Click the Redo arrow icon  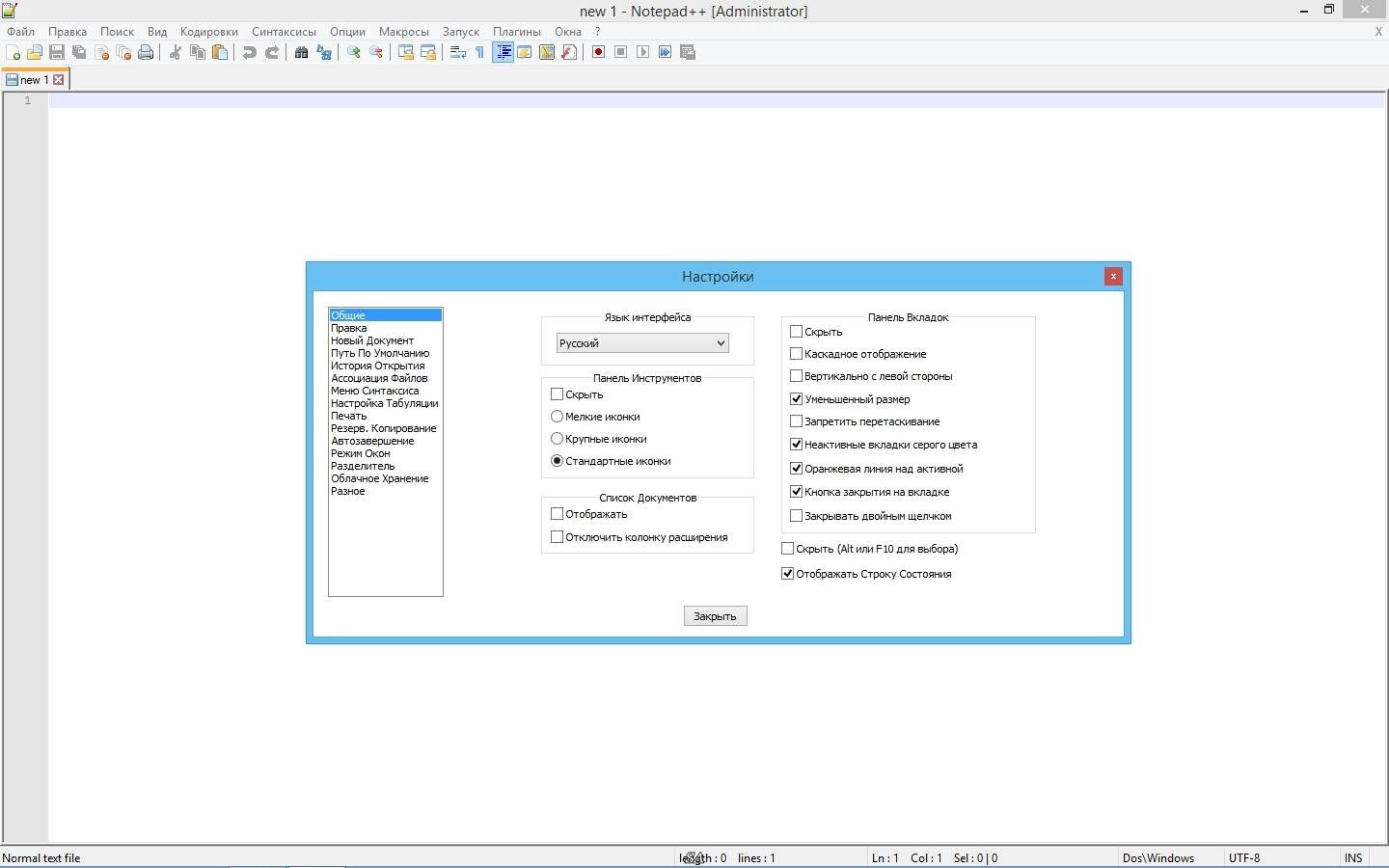point(272,52)
